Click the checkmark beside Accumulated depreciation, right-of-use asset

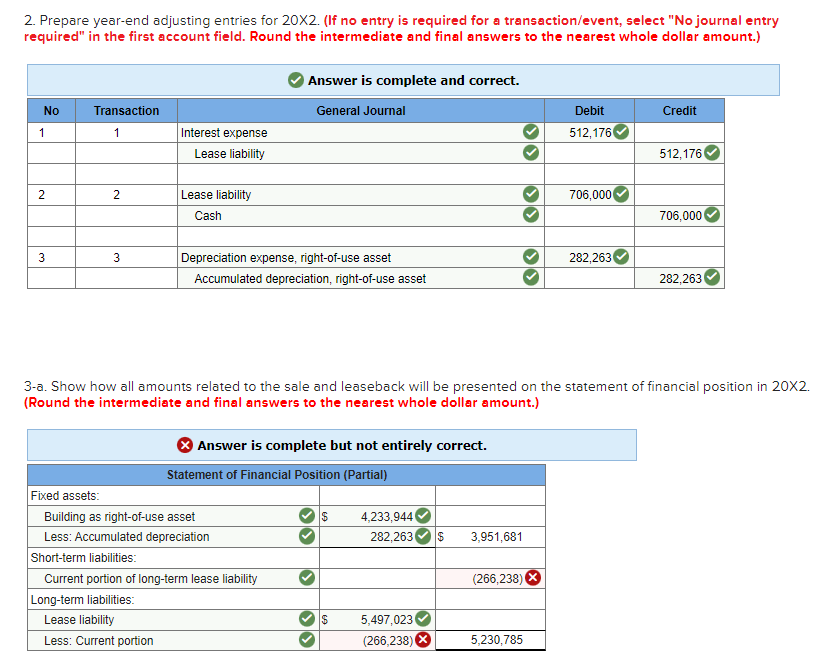(x=530, y=278)
